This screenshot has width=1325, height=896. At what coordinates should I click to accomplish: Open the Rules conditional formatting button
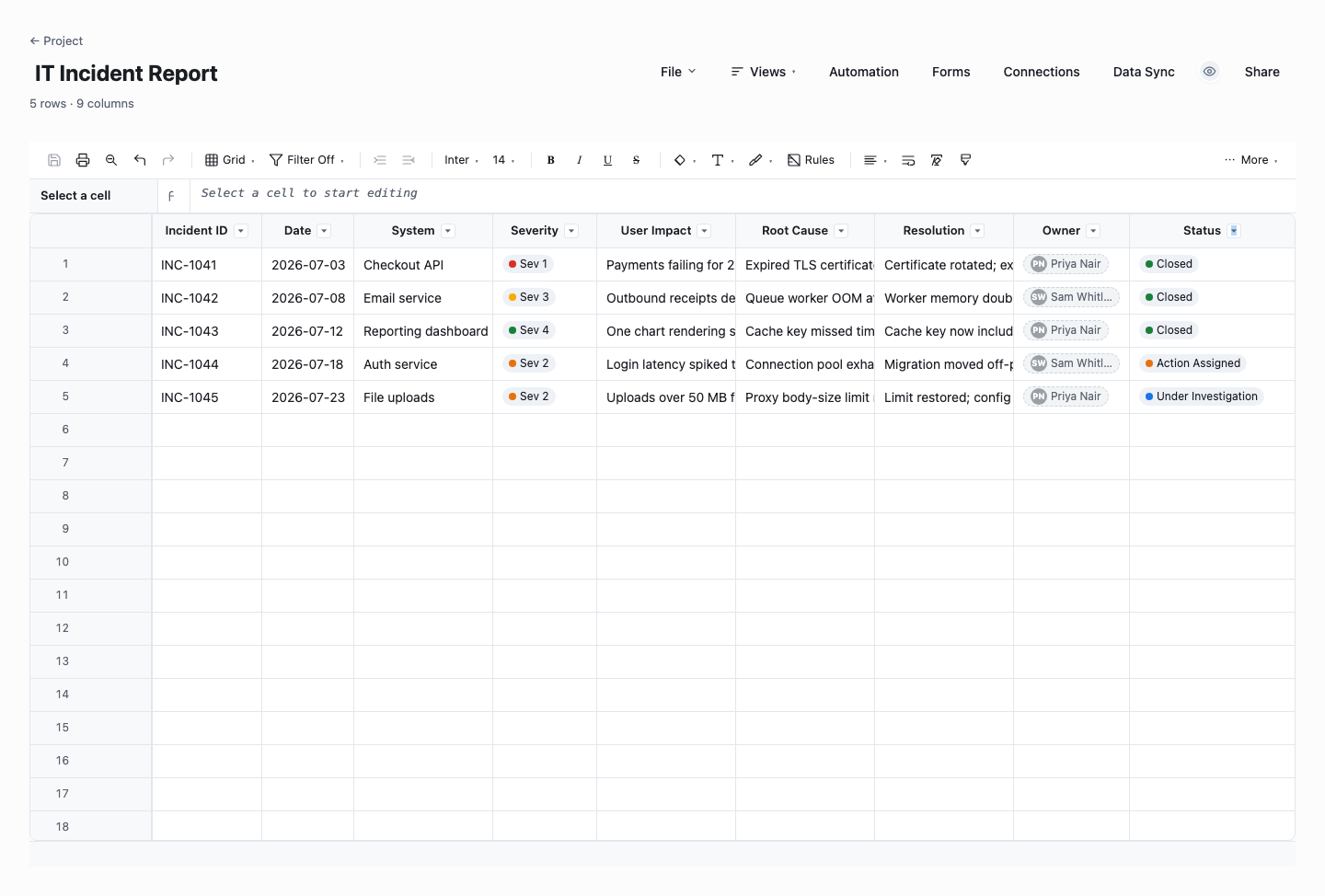[x=812, y=160]
